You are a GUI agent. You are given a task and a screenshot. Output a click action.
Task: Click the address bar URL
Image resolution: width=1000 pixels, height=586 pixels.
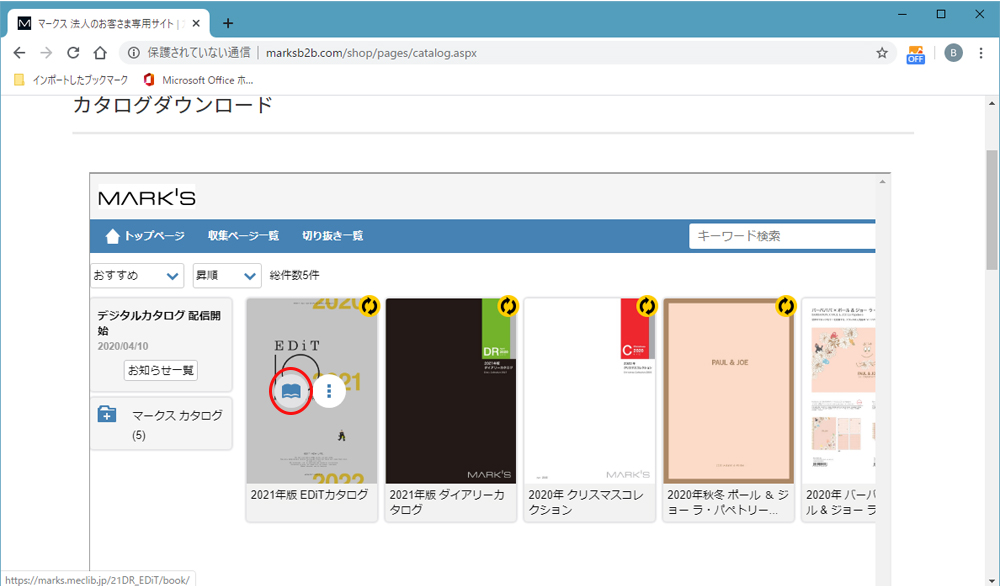[x=371, y=53]
